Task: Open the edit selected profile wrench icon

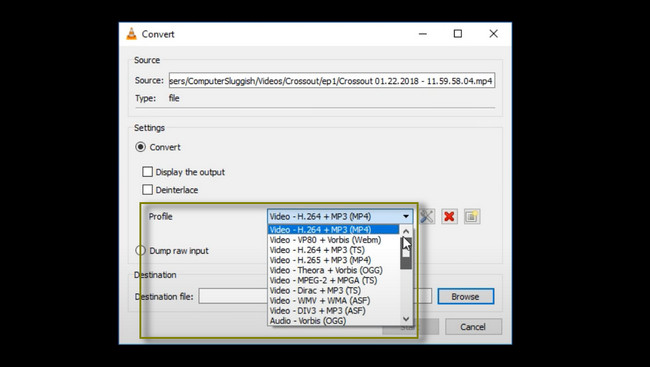Action: tap(427, 216)
